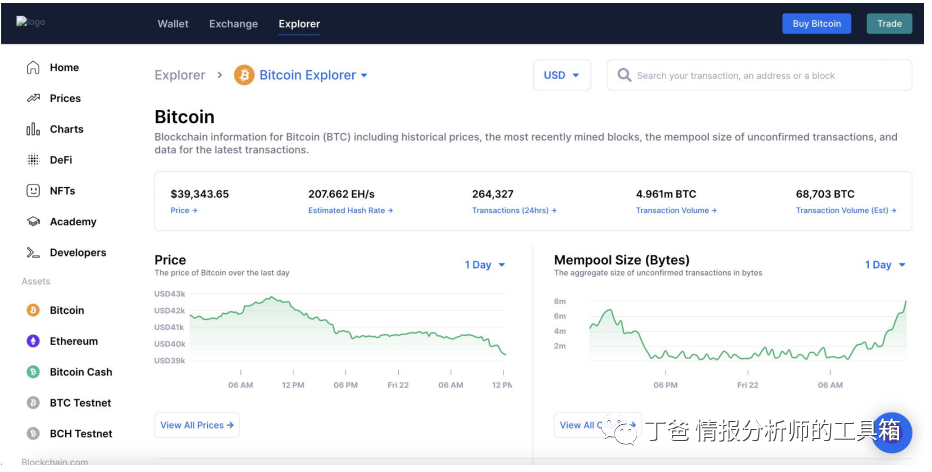The image size is (932, 472).
Task: Open Home in the sidebar
Action: point(64,67)
